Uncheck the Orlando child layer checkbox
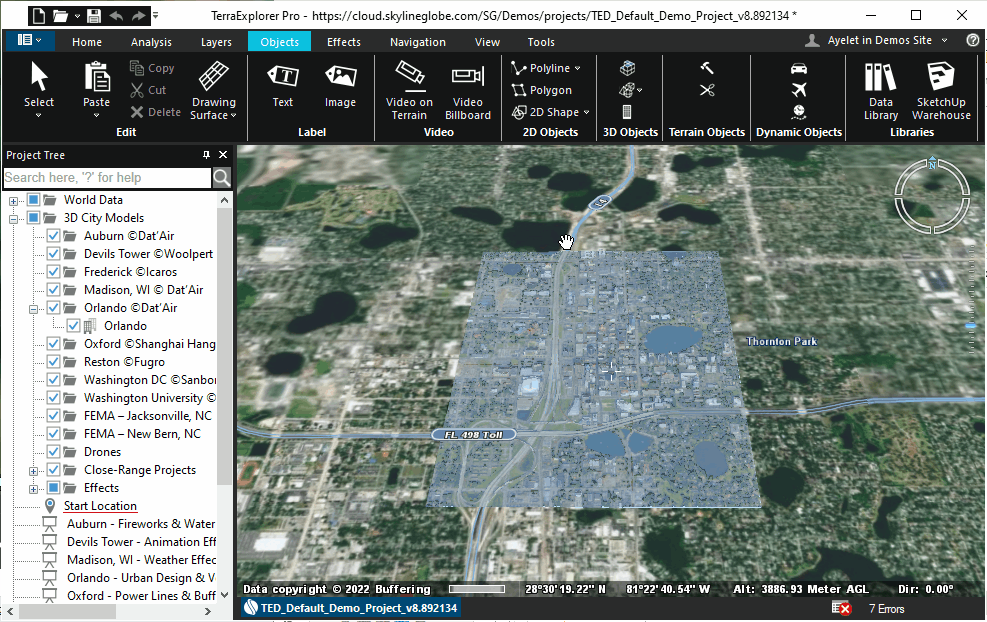Screen dimensions: 987x622 74,326
